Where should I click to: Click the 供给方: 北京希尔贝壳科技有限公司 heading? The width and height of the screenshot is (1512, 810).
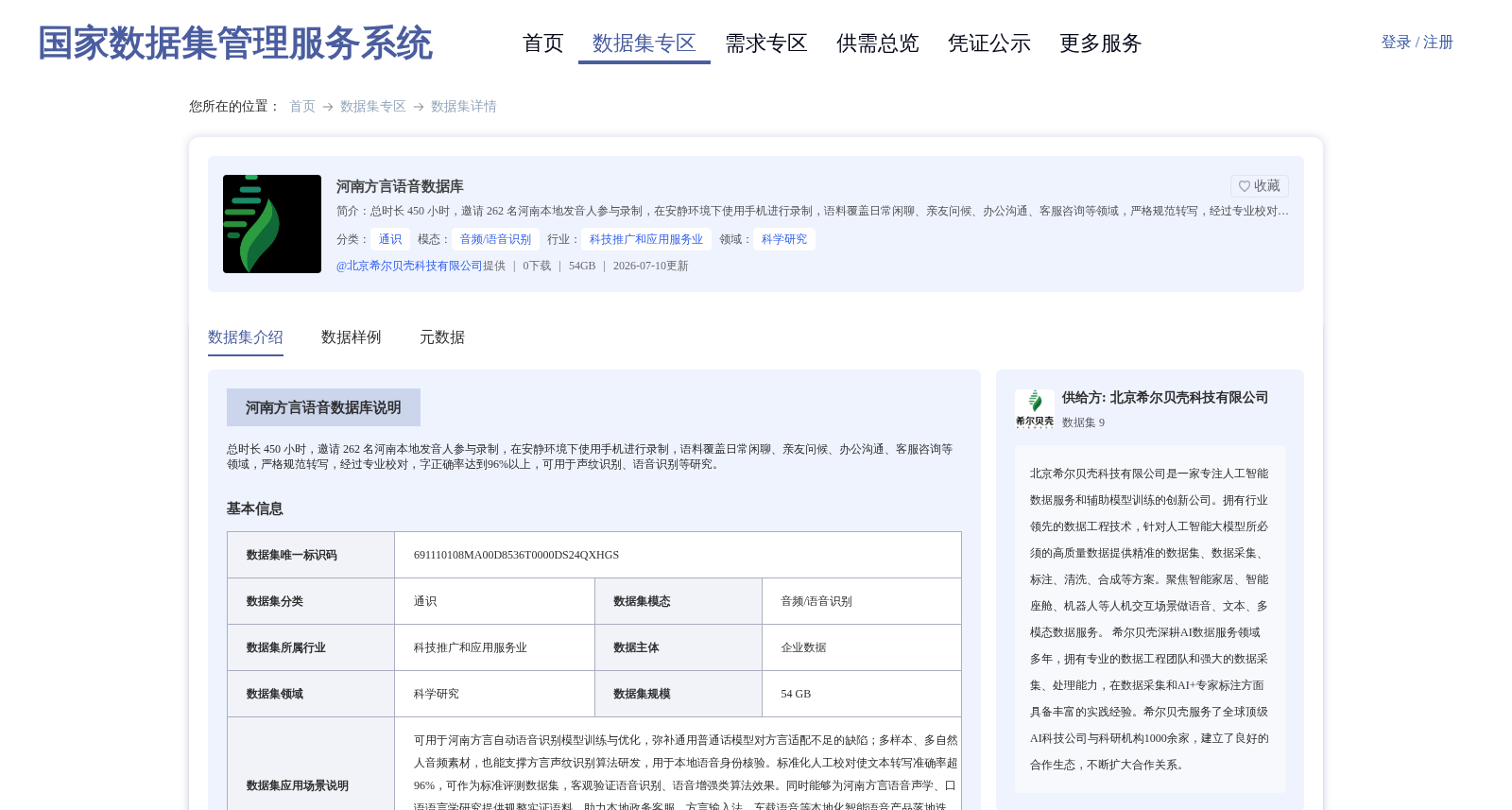[1165, 398]
